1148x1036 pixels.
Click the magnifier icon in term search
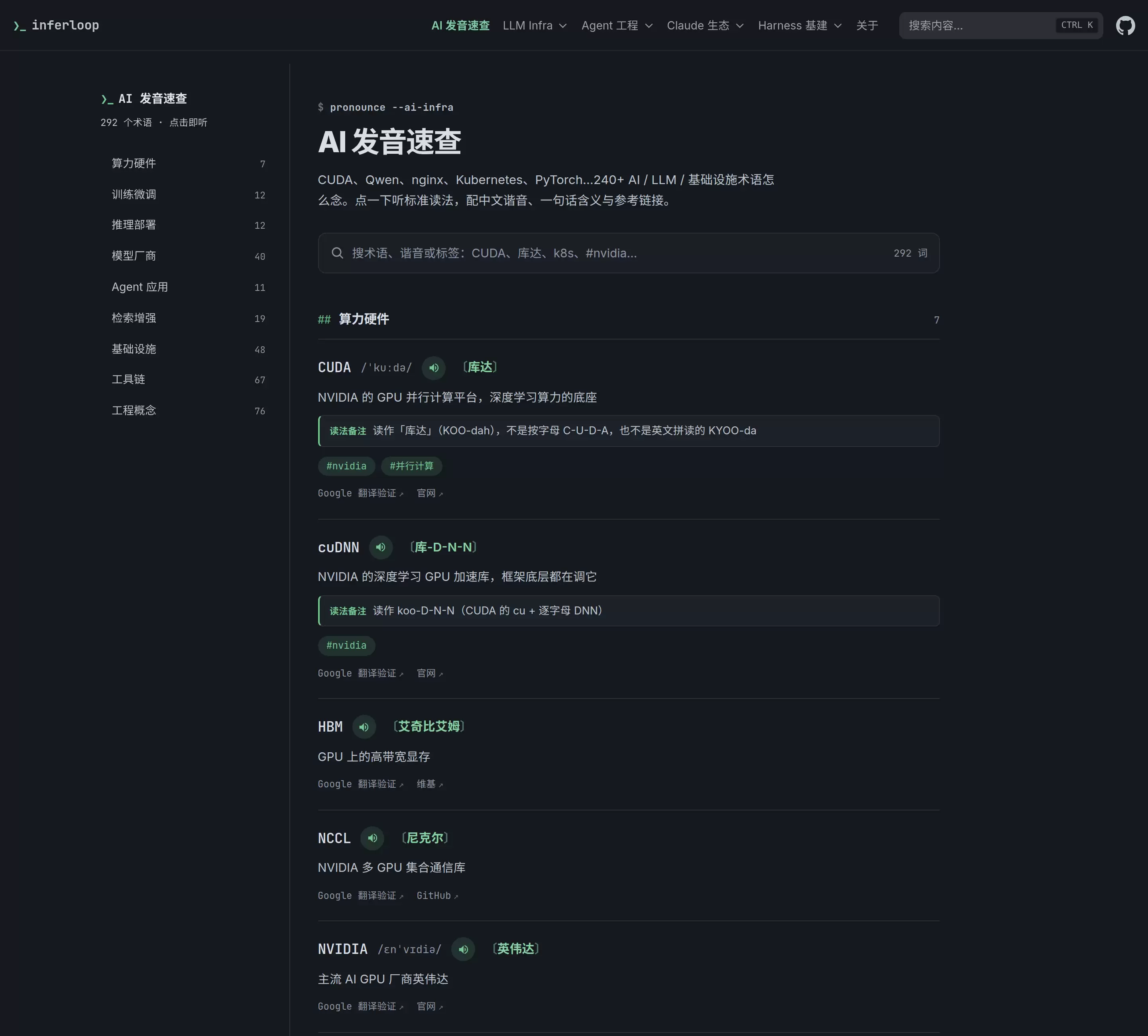pyautogui.click(x=337, y=253)
